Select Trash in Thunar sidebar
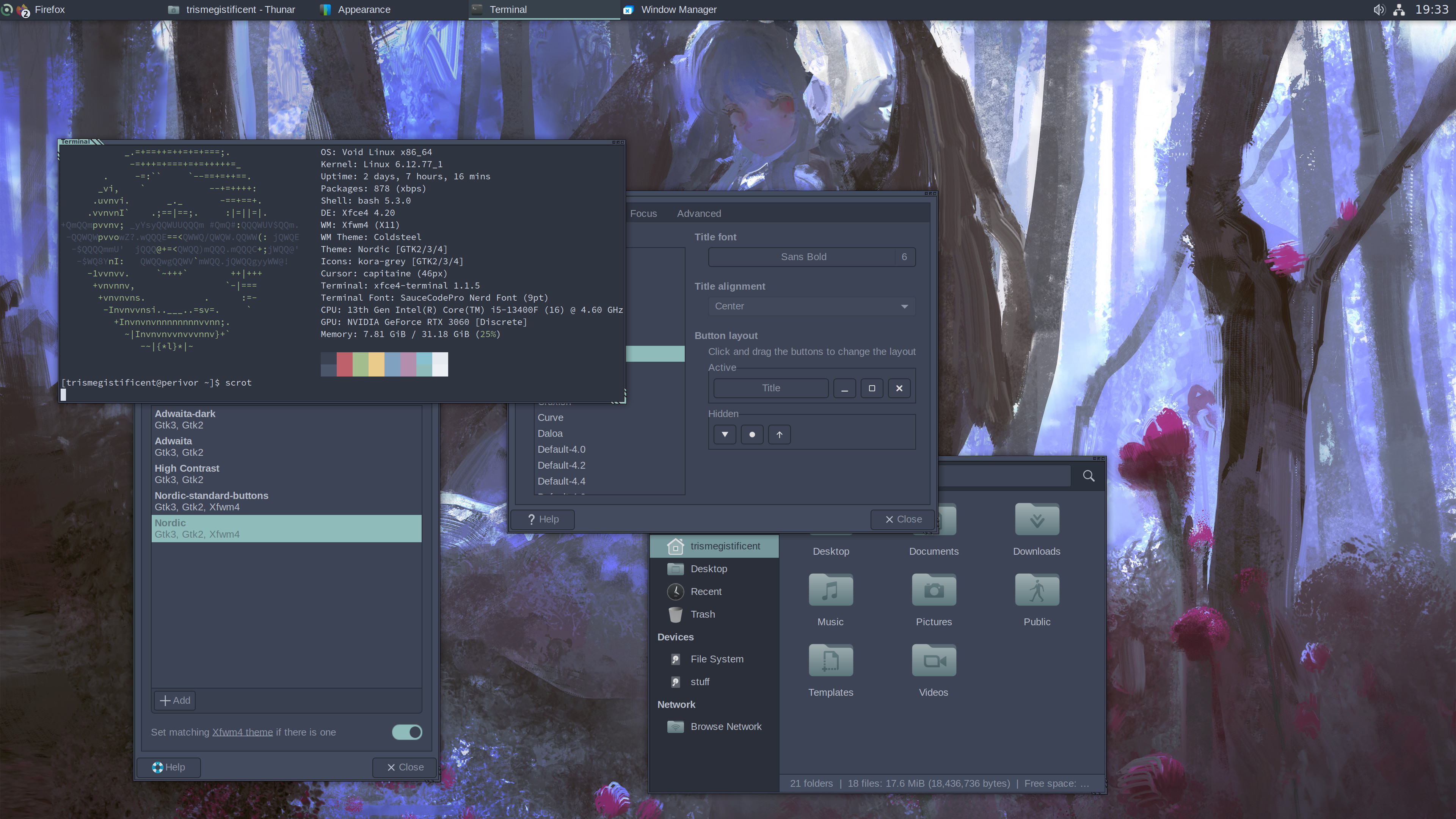 point(703,614)
